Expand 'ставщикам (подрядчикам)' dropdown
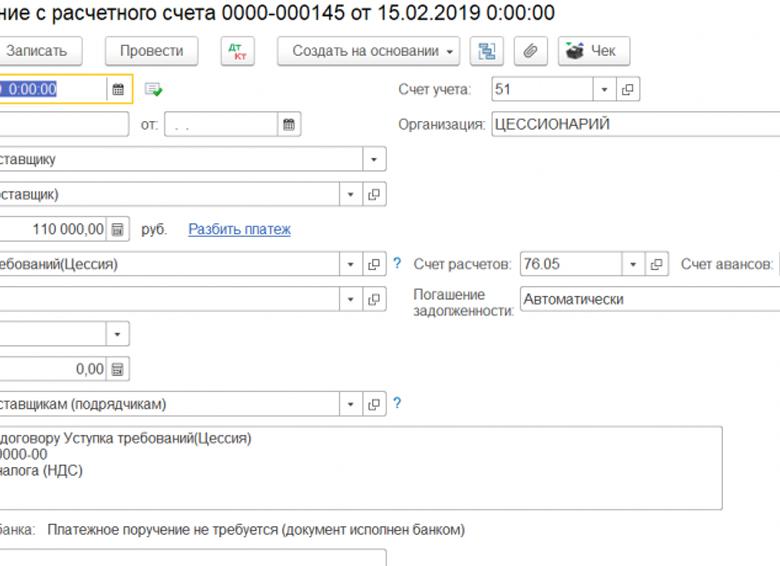 tap(351, 404)
